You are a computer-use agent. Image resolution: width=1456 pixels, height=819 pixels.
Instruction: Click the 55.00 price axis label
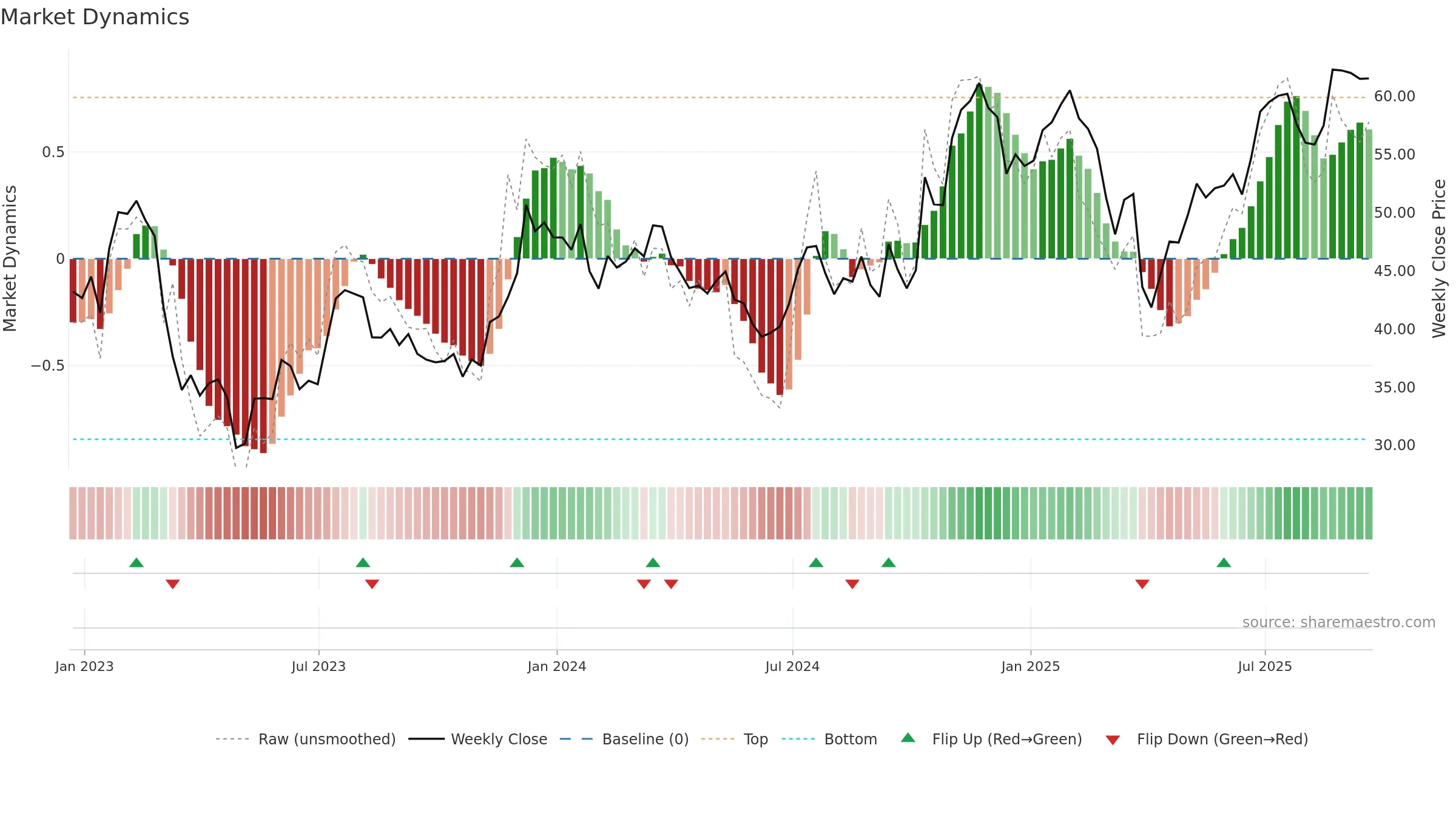click(x=1395, y=155)
